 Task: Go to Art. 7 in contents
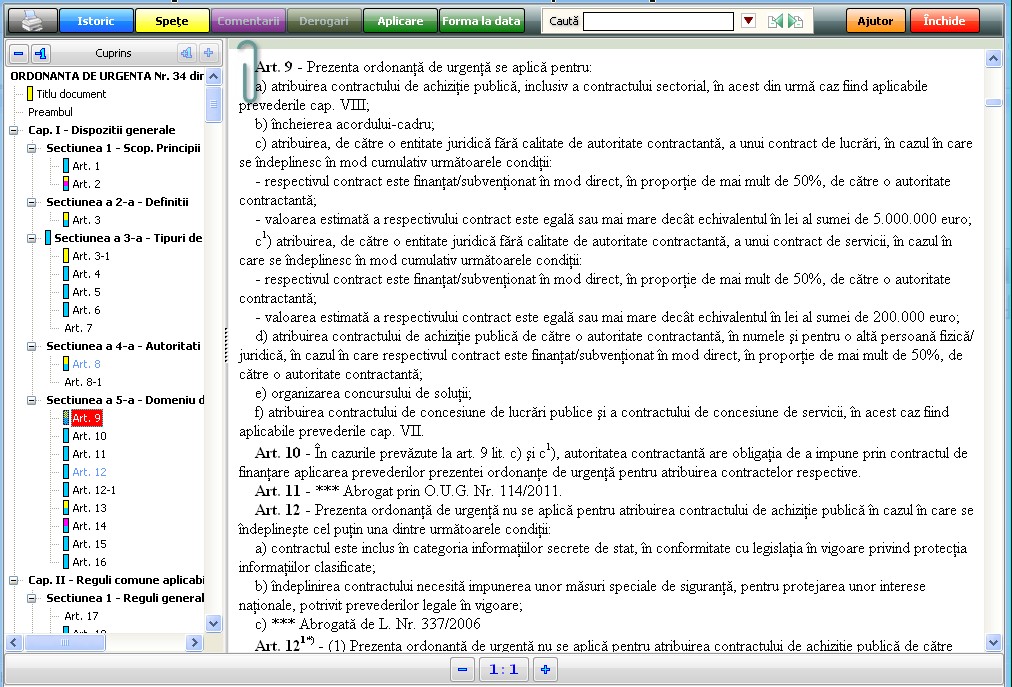(78, 328)
